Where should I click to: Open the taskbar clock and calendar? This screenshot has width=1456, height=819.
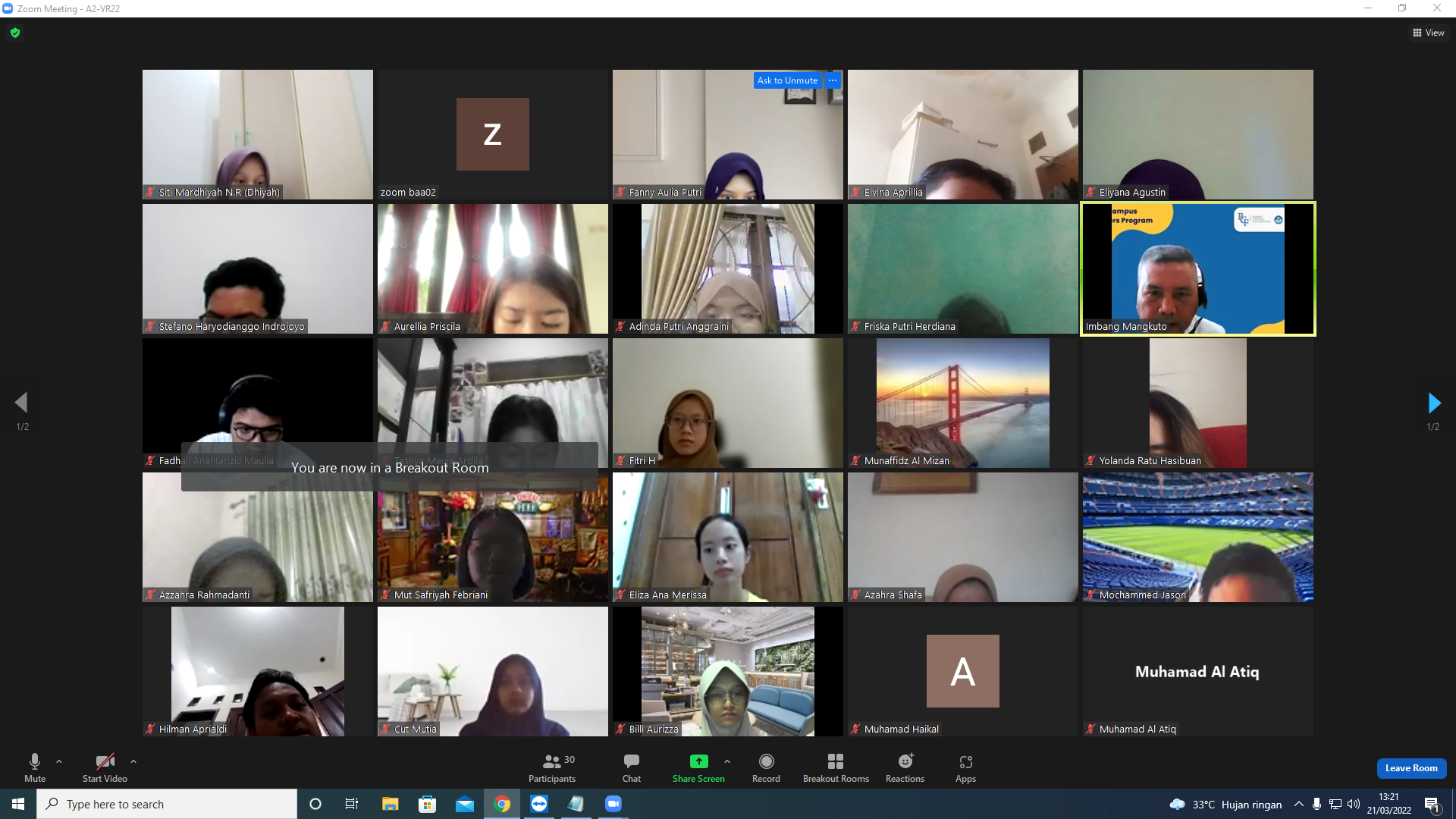1389,804
